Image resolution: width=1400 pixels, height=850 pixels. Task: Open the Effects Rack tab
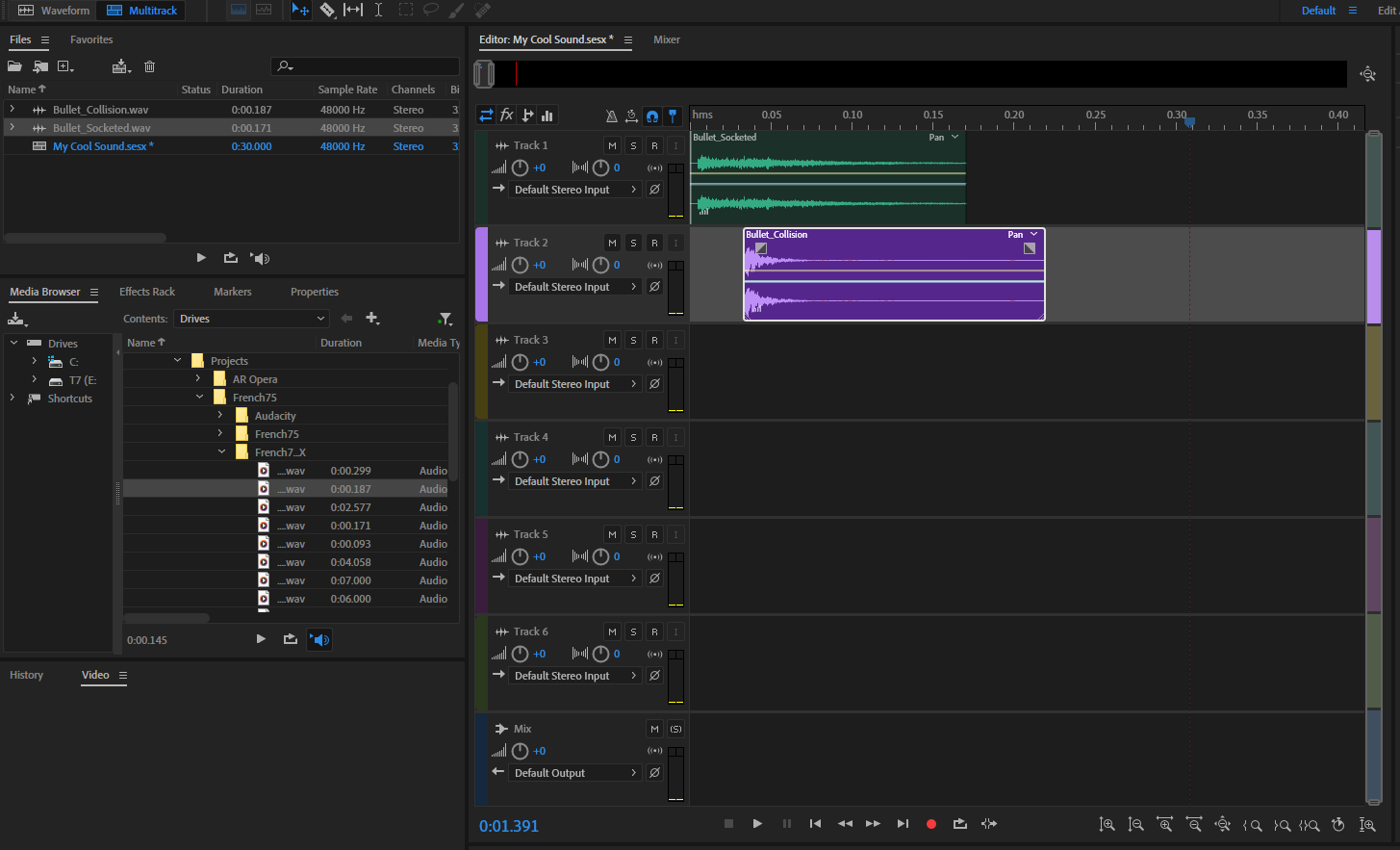click(x=147, y=292)
